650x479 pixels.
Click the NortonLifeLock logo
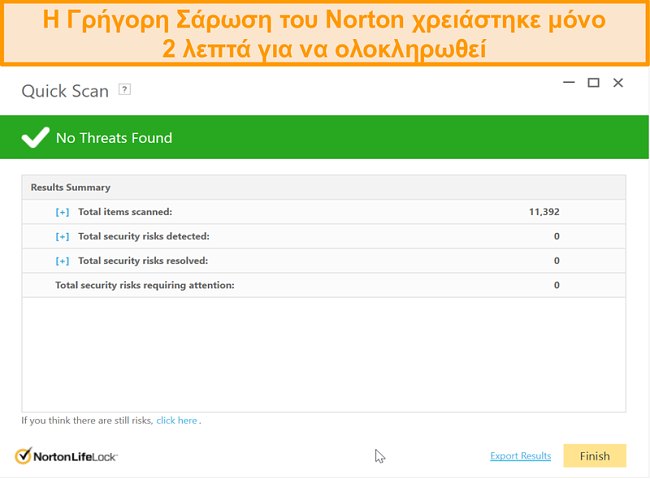click(x=66, y=456)
